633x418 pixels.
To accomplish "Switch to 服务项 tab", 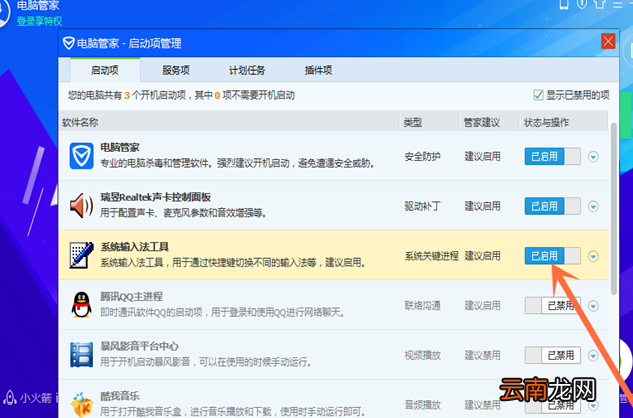I will point(176,70).
